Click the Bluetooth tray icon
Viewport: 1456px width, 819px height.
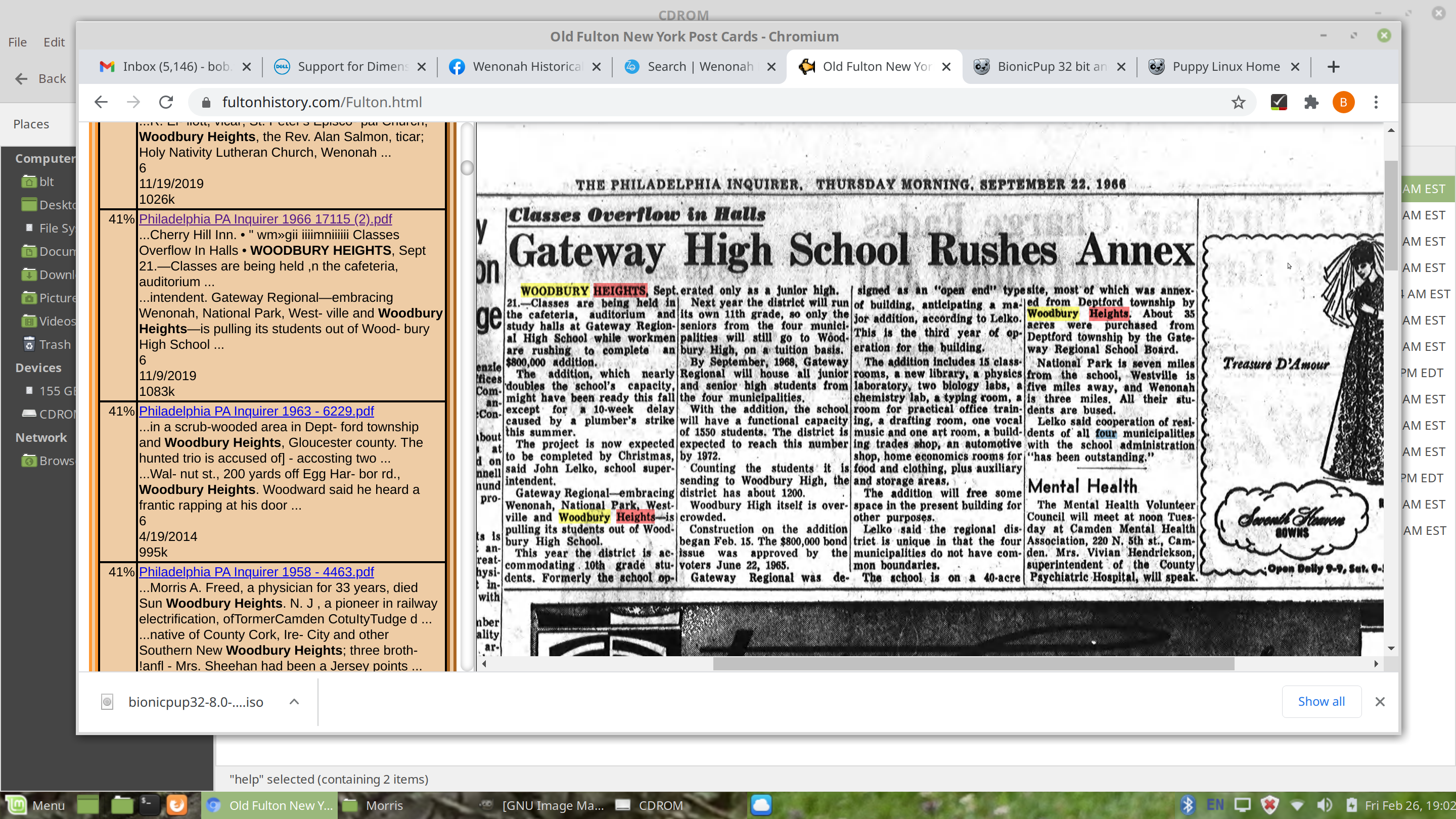pos(1187,805)
